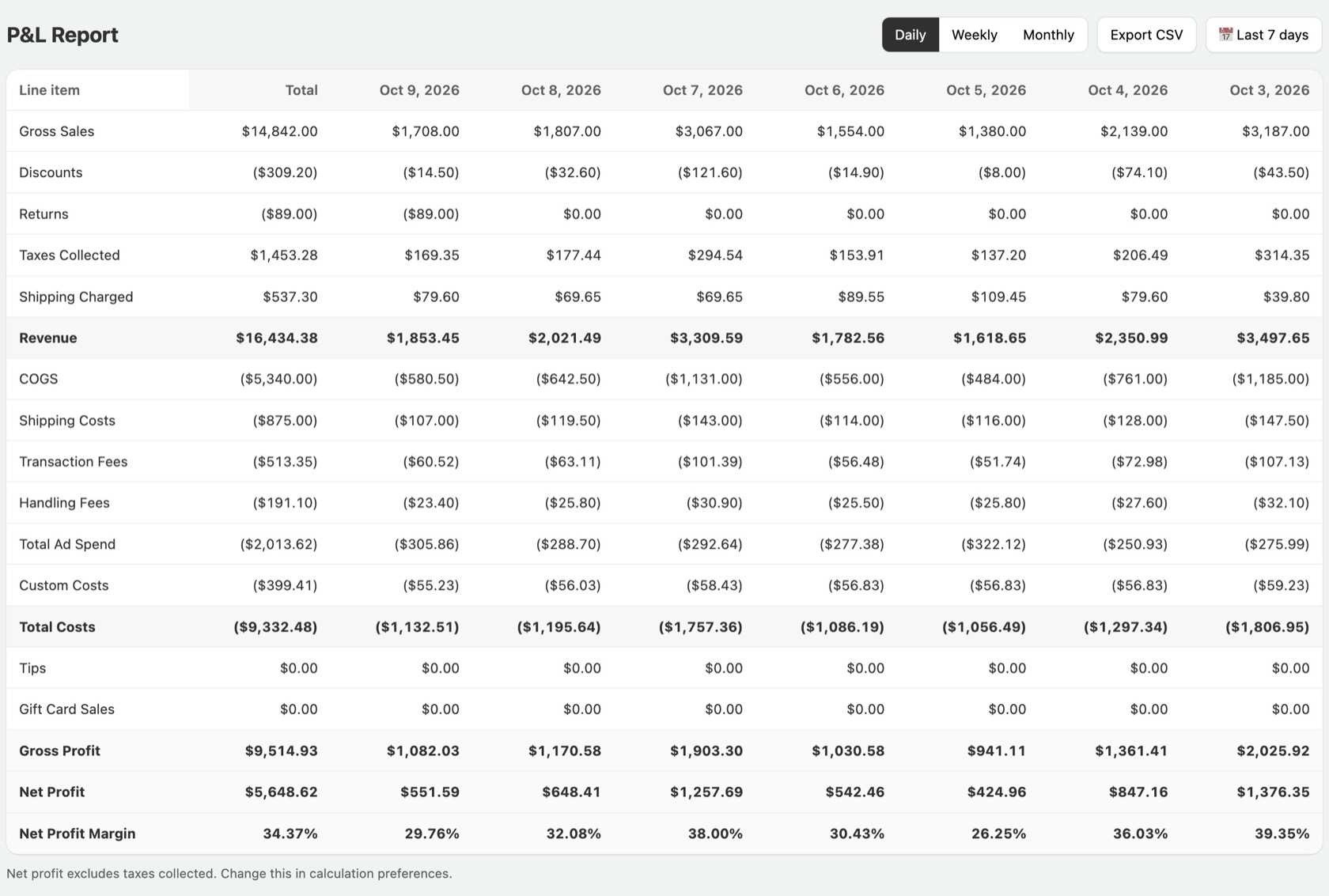
Task: Click the Oct 9, 2026 column header
Action: click(419, 90)
